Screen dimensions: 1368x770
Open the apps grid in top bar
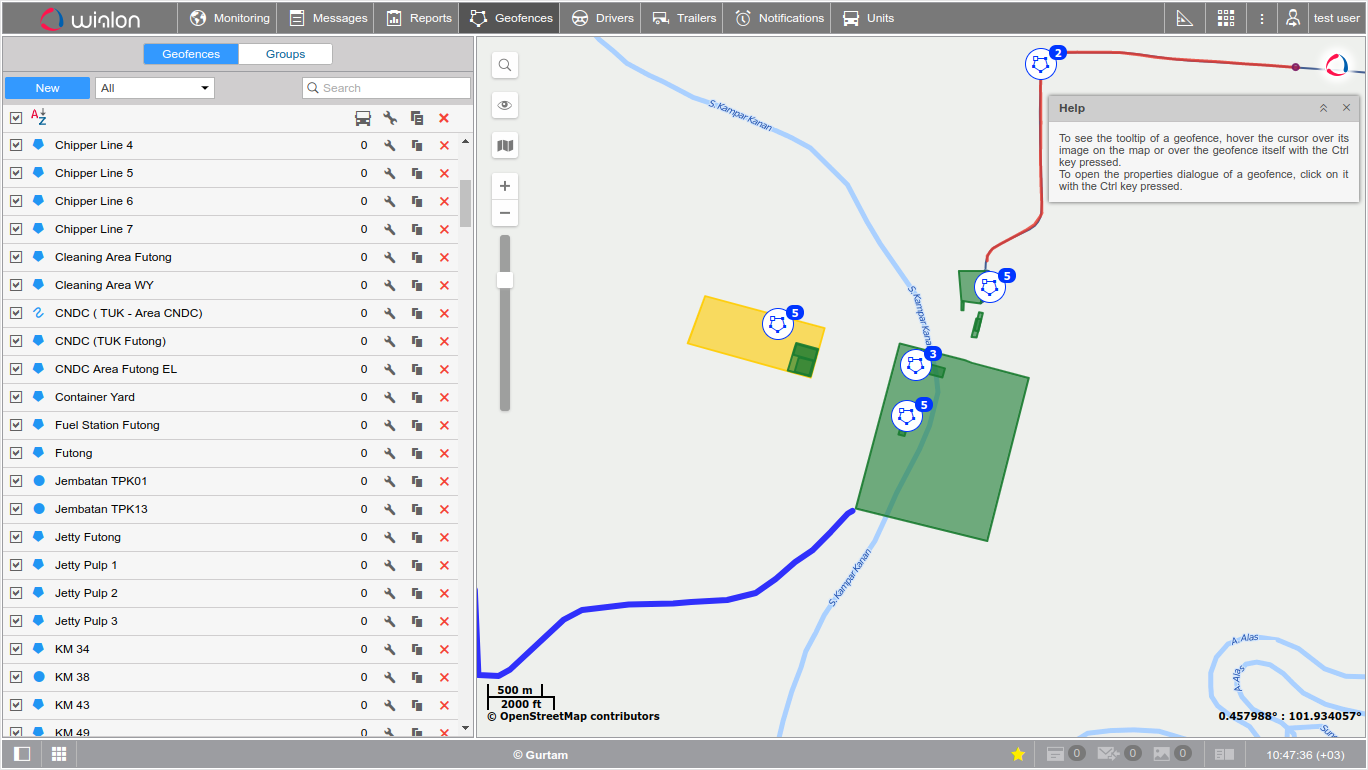point(1226,18)
